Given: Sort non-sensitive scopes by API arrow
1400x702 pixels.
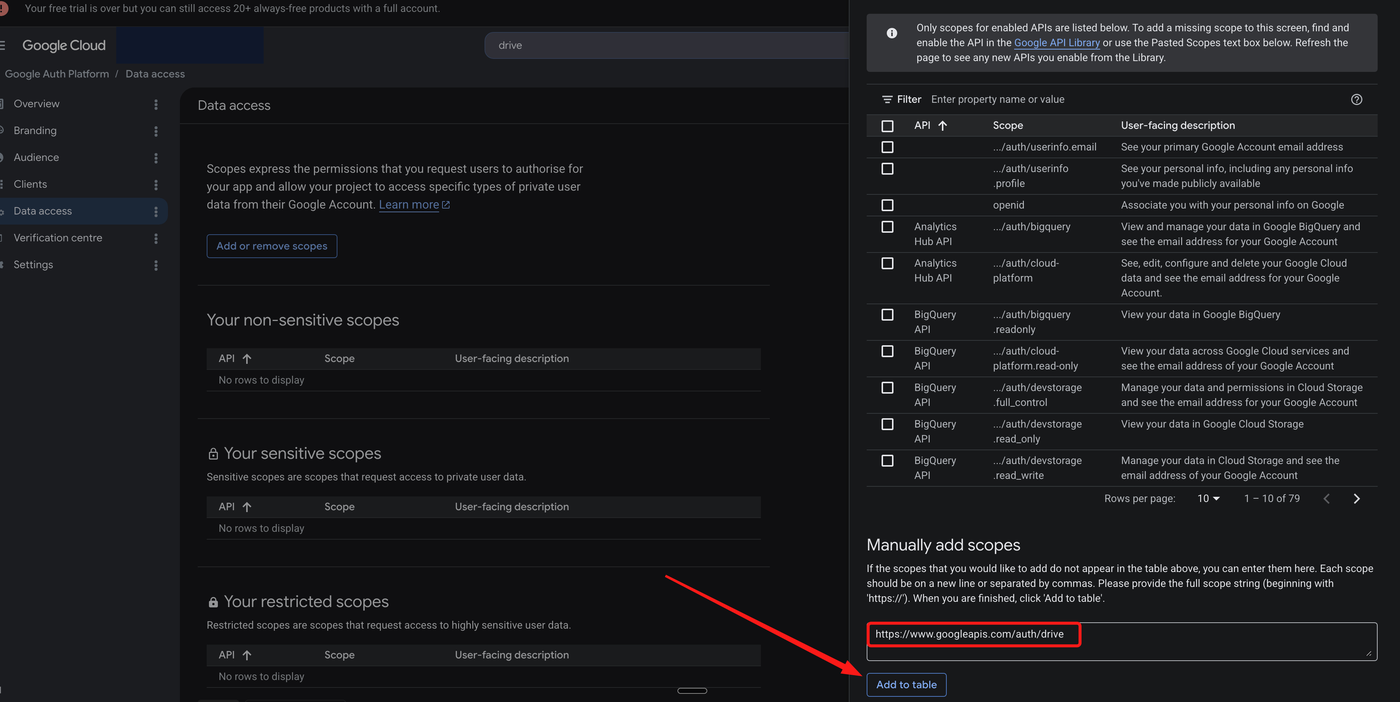Looking at the screenshot, I should pyautogui.click(x=247, y=358).
